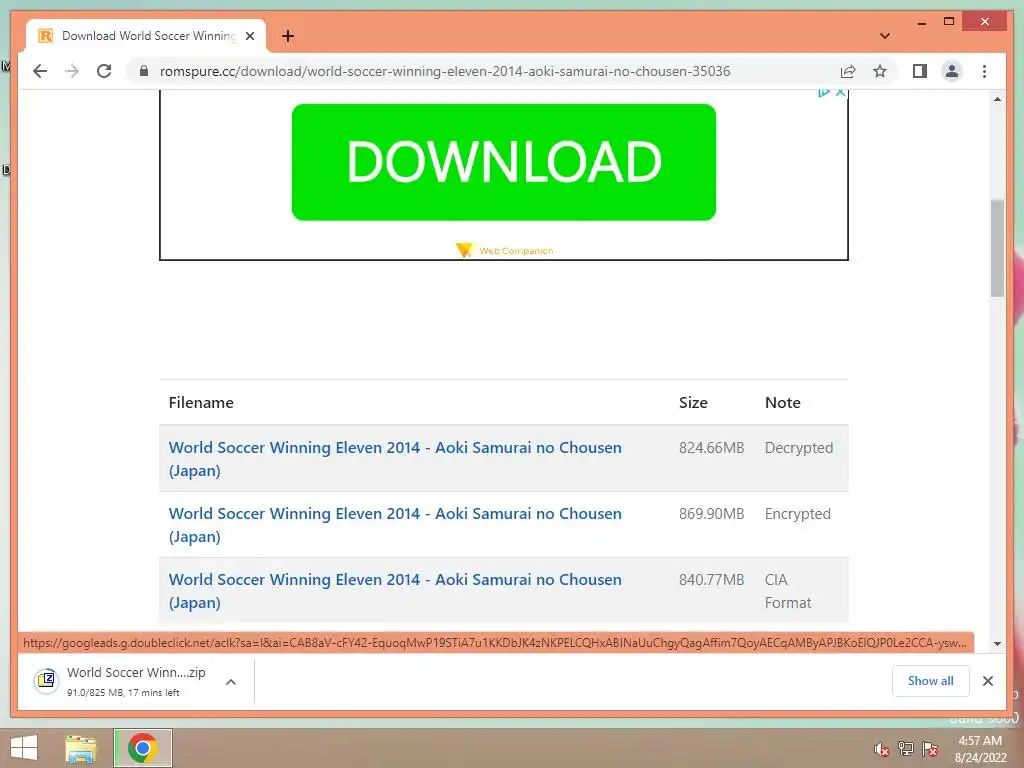Minimize the Chrome window
This screenshot has width=1024, height=768.
[x=922, y=22]
